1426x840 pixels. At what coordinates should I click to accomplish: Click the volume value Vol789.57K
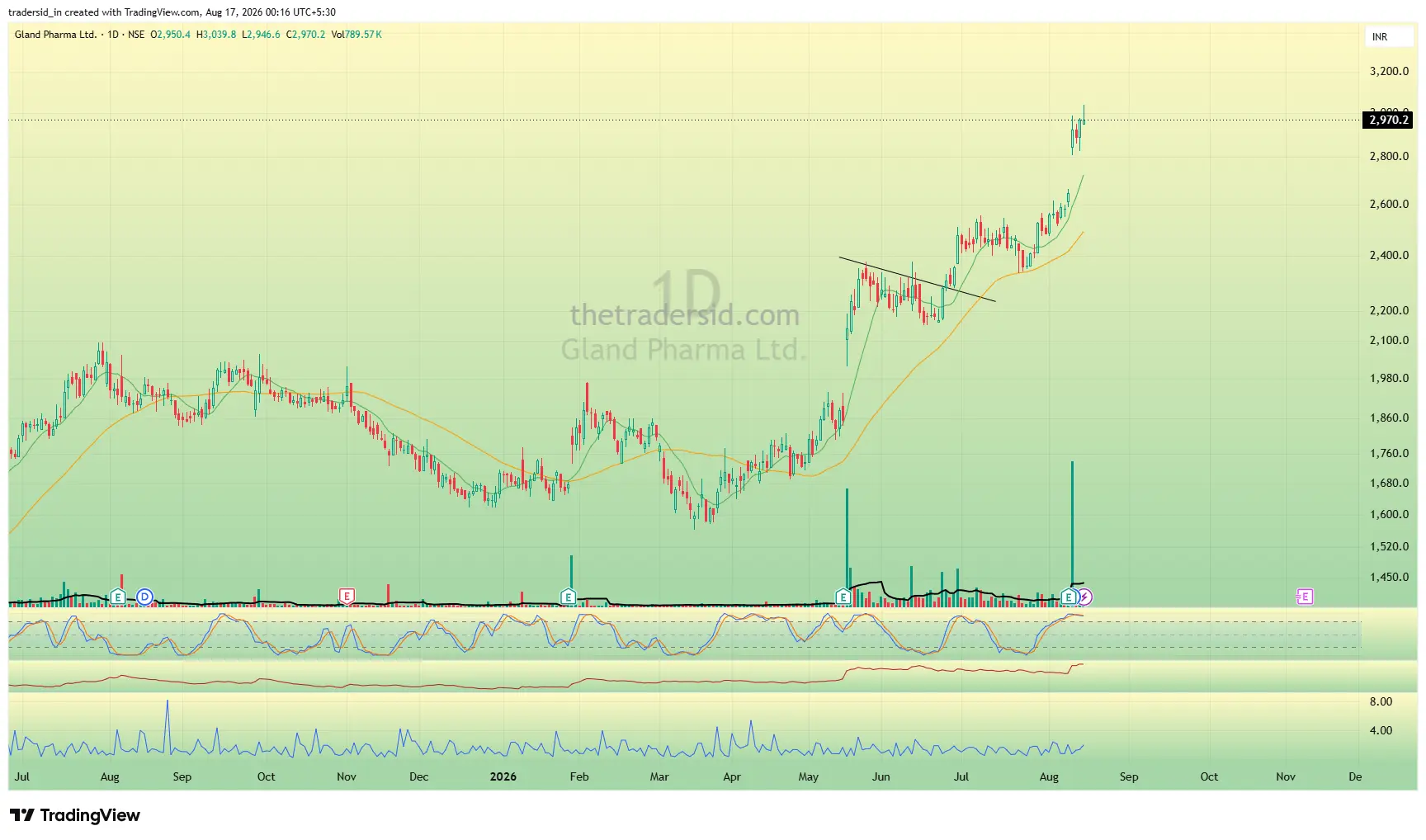tap(356, 35)
